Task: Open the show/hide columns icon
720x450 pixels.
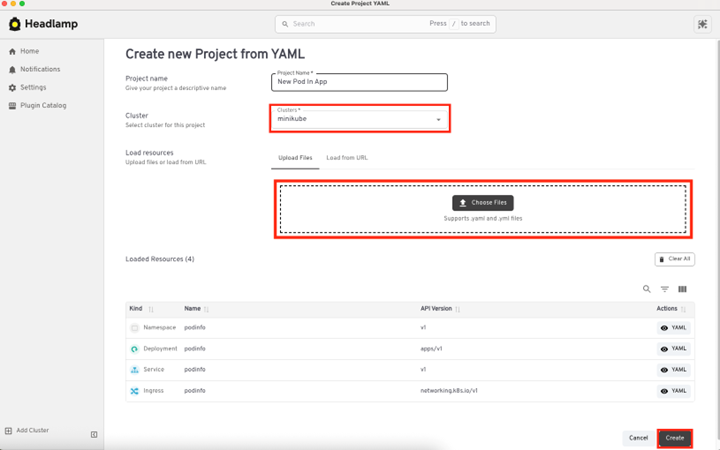Action: [683, 289]
